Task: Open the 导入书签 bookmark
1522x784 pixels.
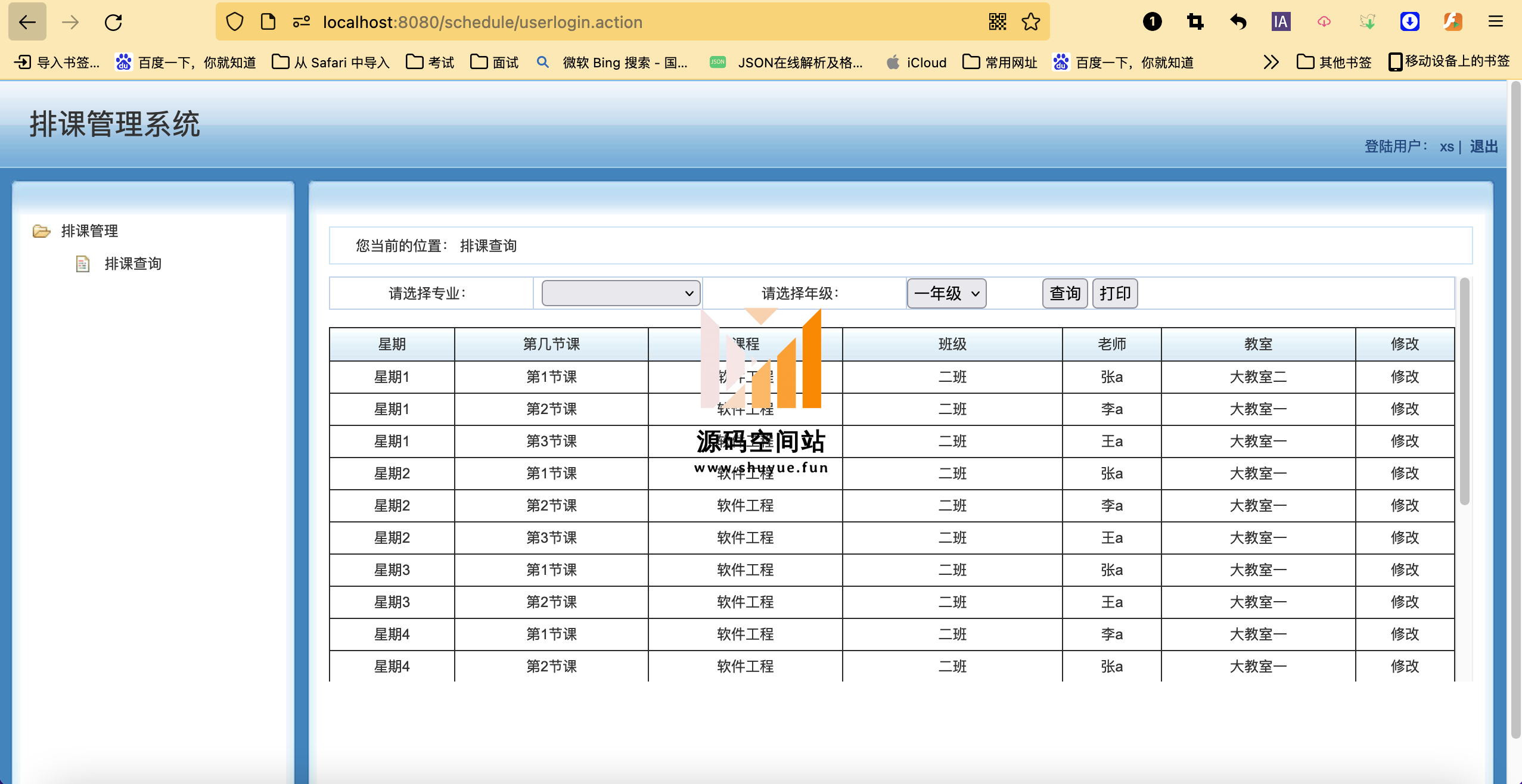Action: 57,62
